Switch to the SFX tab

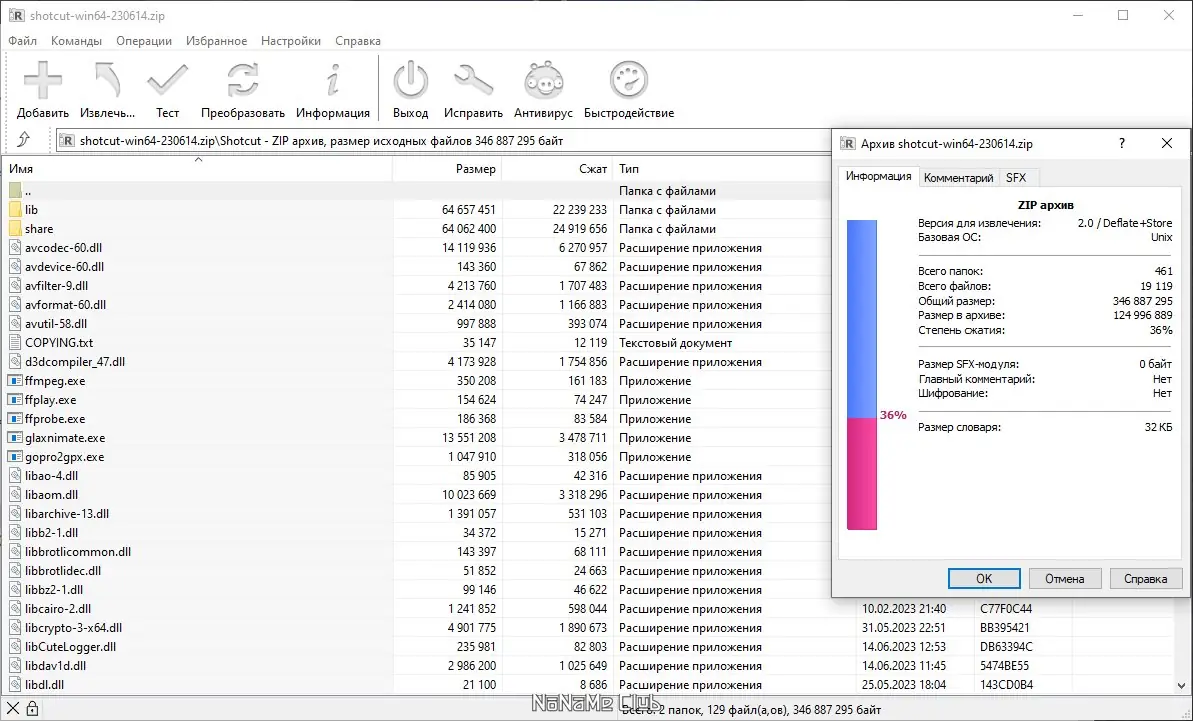point(1016,177)
